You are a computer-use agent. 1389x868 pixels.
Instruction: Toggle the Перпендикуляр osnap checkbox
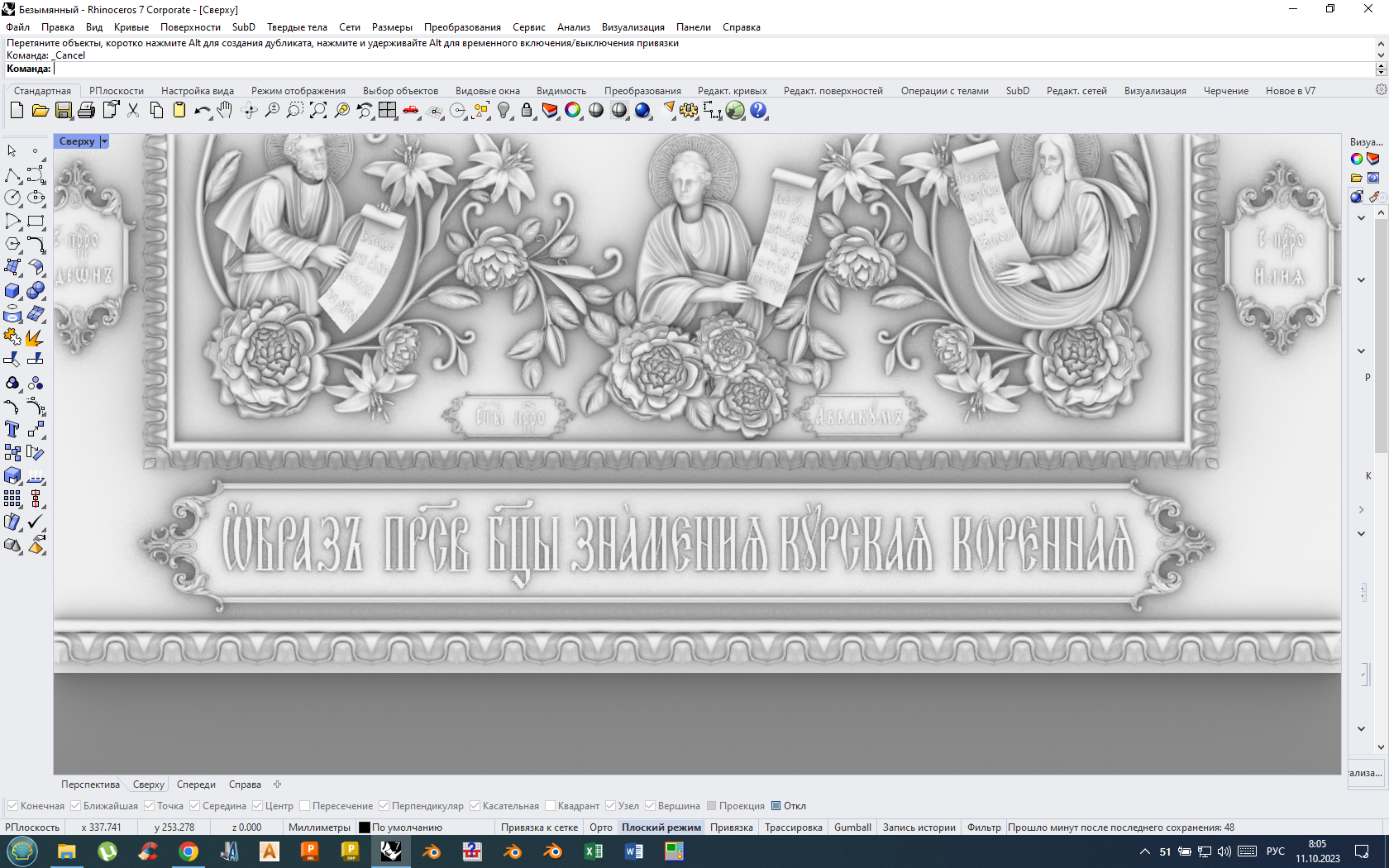click(x=384, y=806)
